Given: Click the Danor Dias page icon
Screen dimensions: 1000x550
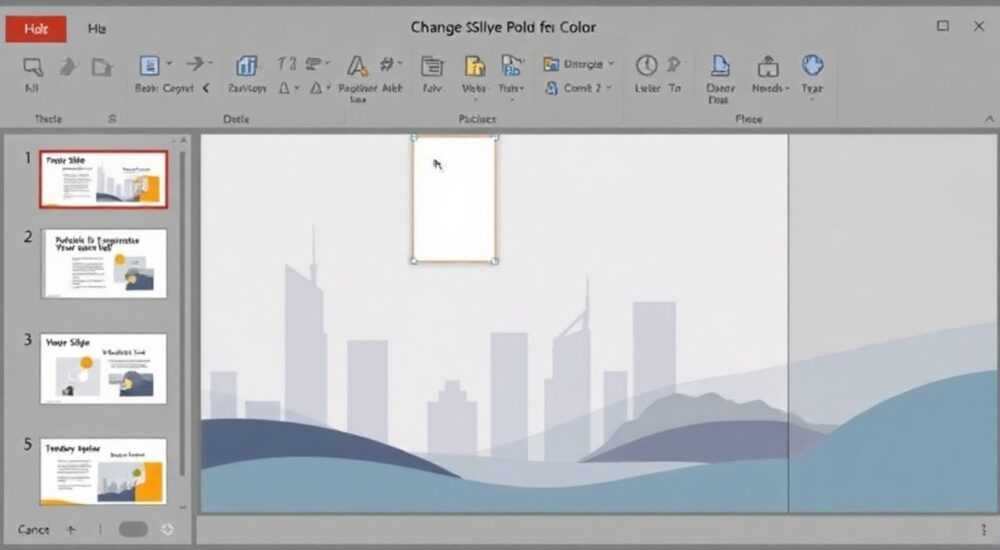Looking at the screenshot, I should (720, 66).
